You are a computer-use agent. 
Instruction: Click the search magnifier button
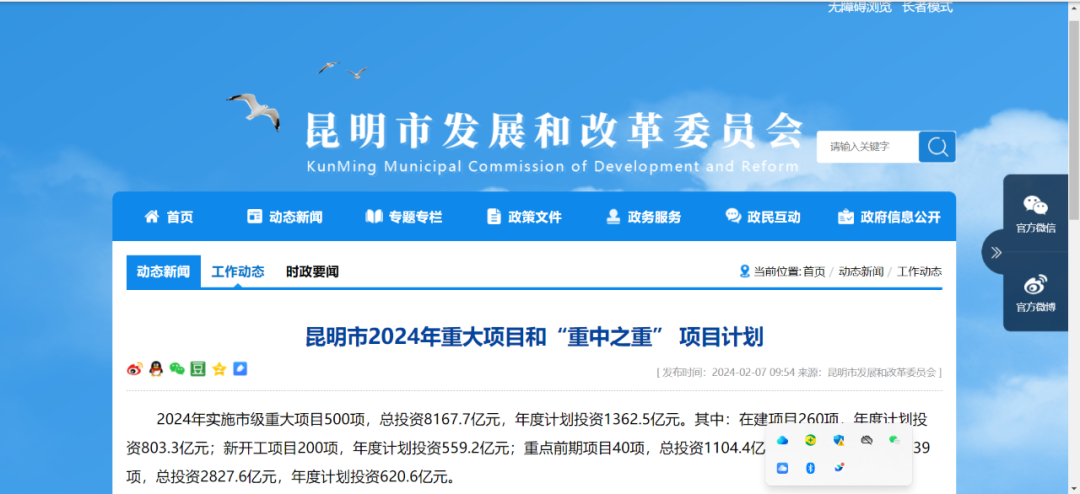point(937,147)
